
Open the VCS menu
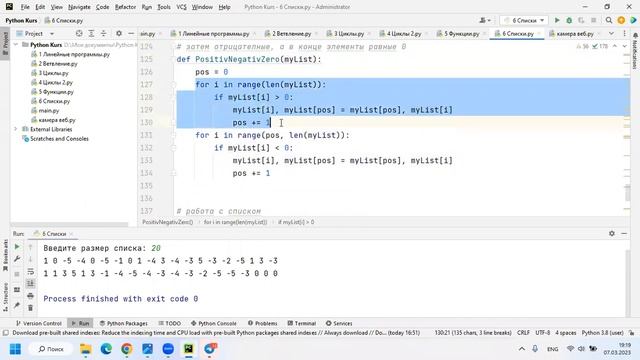(x=181, y=7)
